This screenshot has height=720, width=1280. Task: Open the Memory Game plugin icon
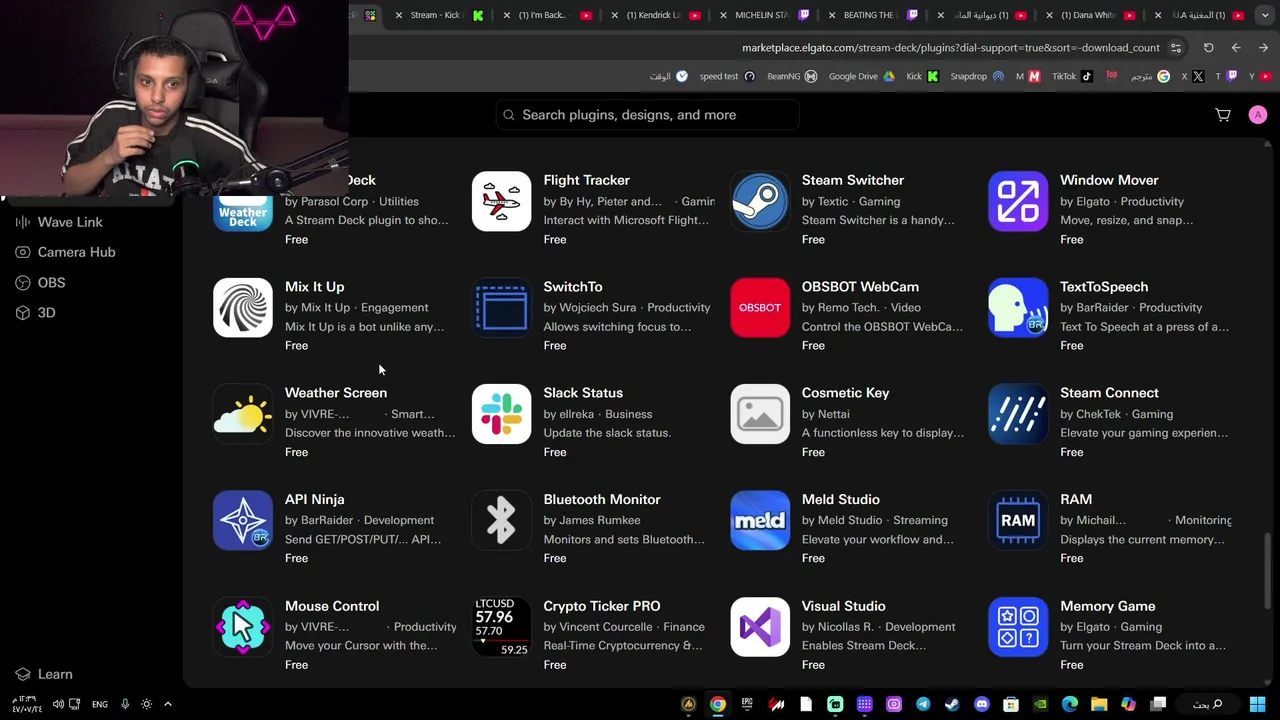coord(1018,627)
